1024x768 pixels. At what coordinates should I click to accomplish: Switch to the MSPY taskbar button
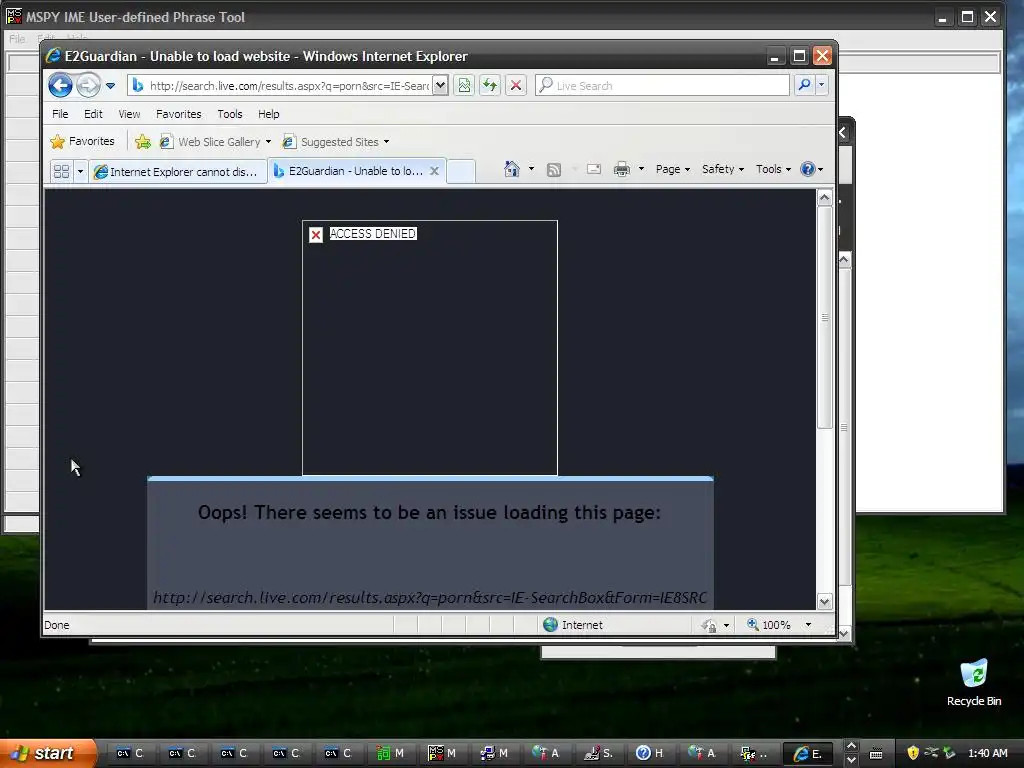tap(442, 753)
